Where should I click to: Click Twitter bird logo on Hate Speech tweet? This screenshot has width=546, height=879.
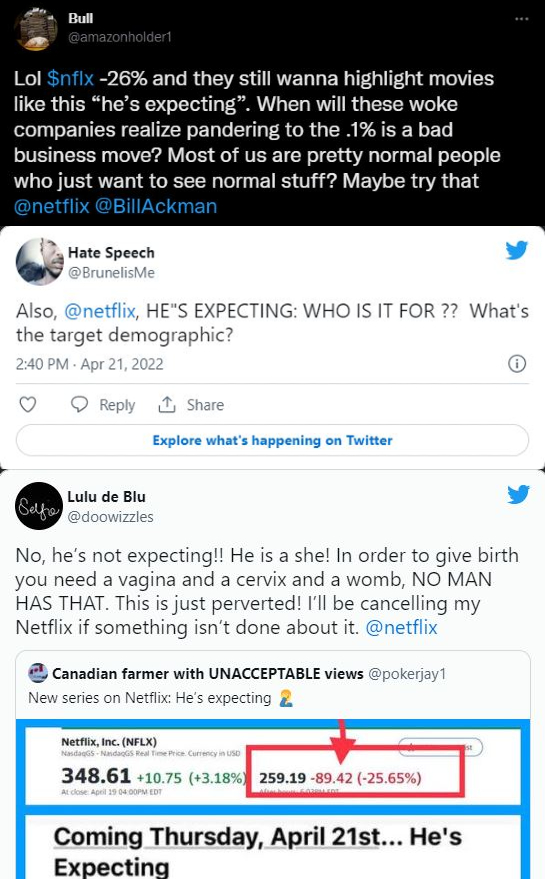[516, 250]
